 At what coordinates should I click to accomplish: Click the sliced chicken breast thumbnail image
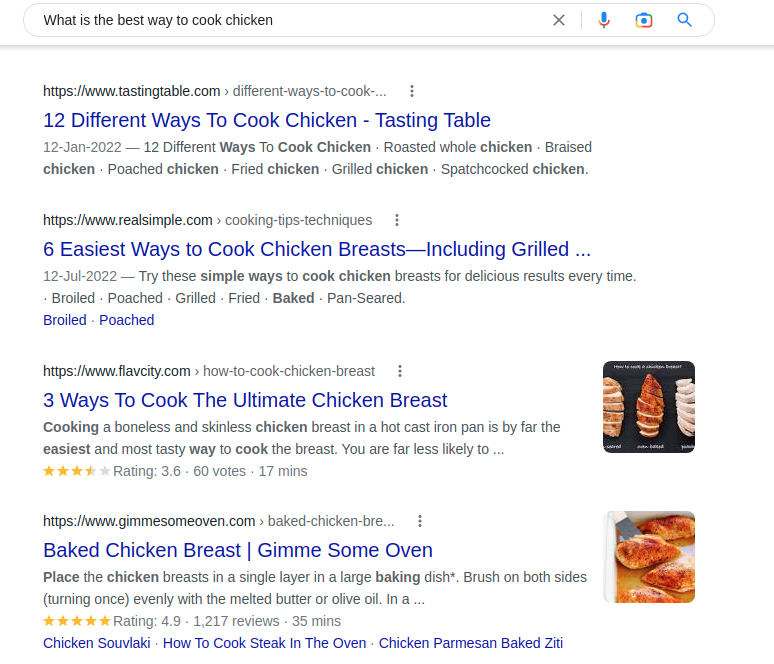[x=649, y=407]
